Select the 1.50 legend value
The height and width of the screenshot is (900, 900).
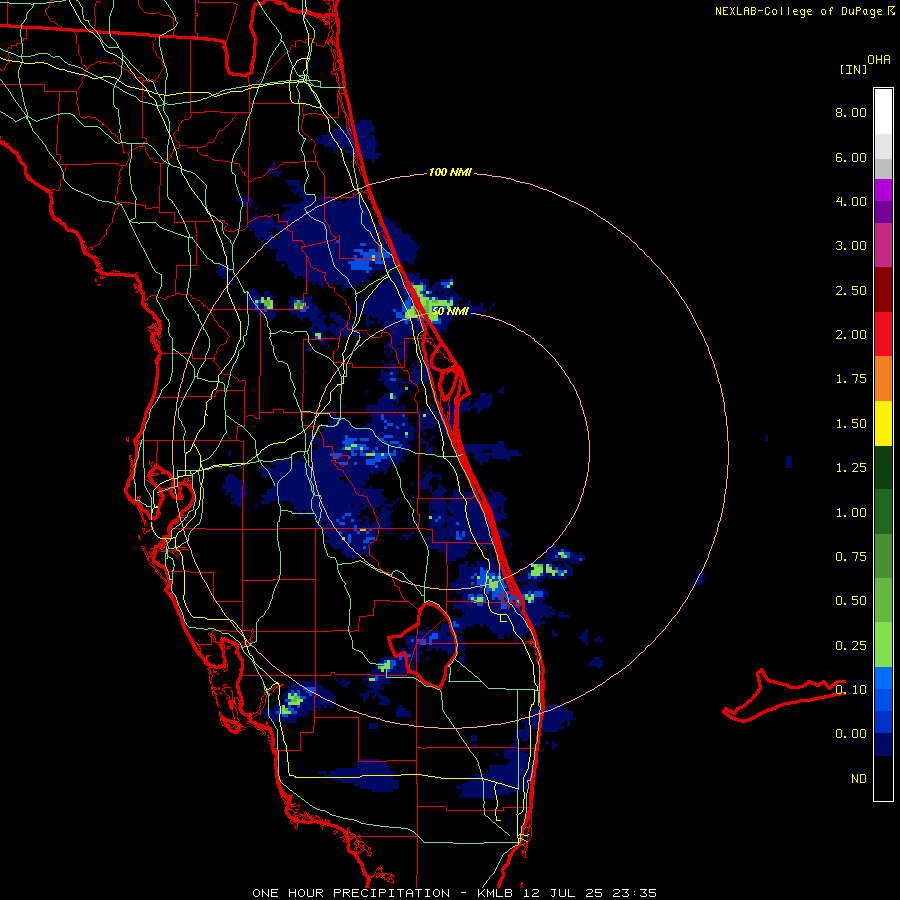[x=851, y=424]
